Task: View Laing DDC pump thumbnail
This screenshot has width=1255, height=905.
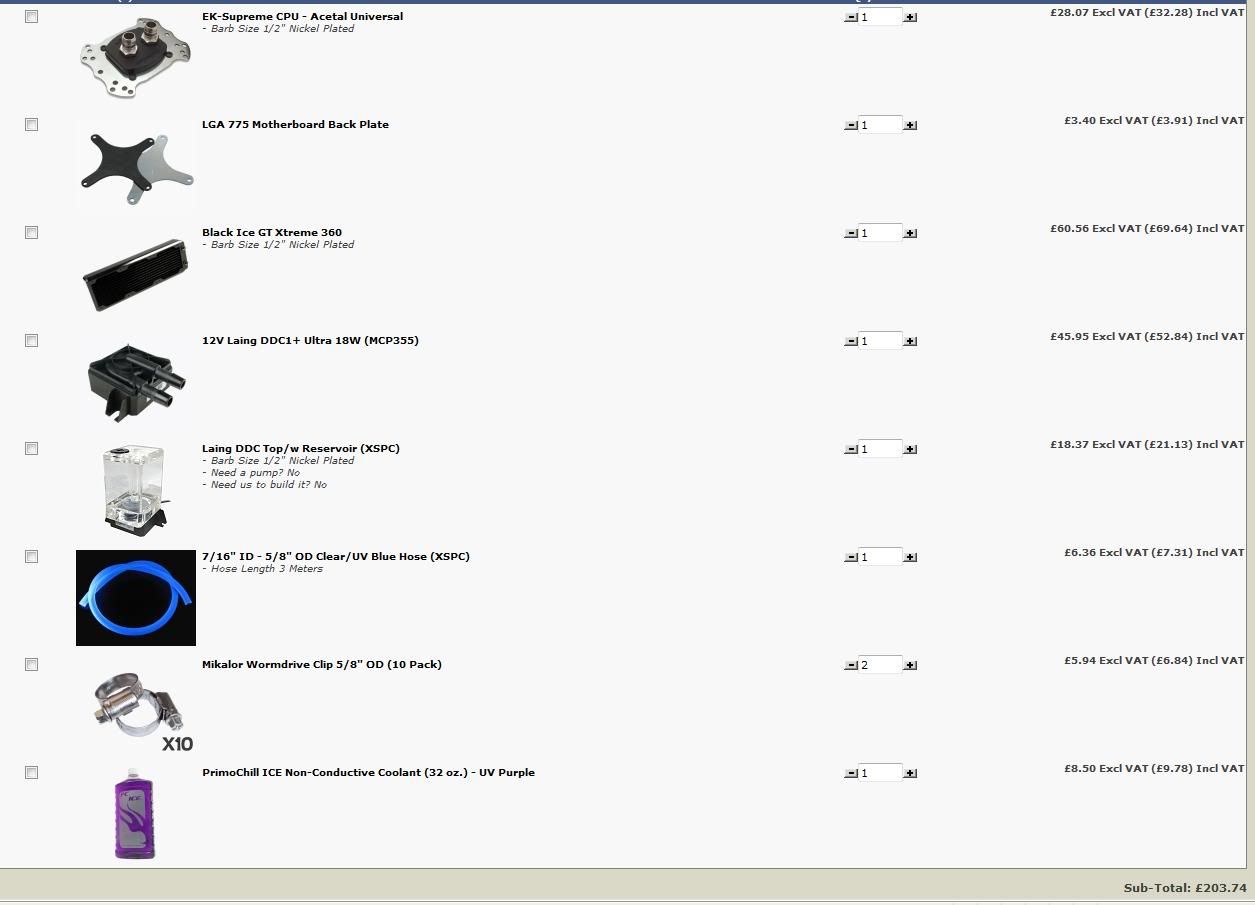Action: tap(136, 381)
